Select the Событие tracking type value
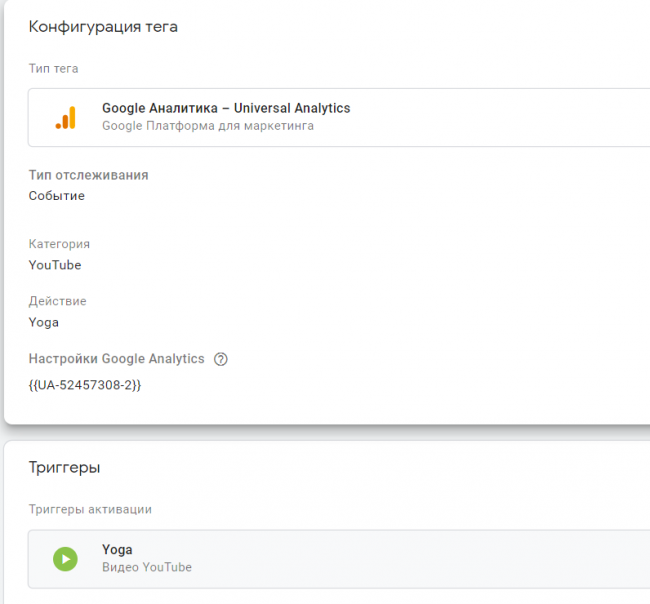 tap(56, 196)
